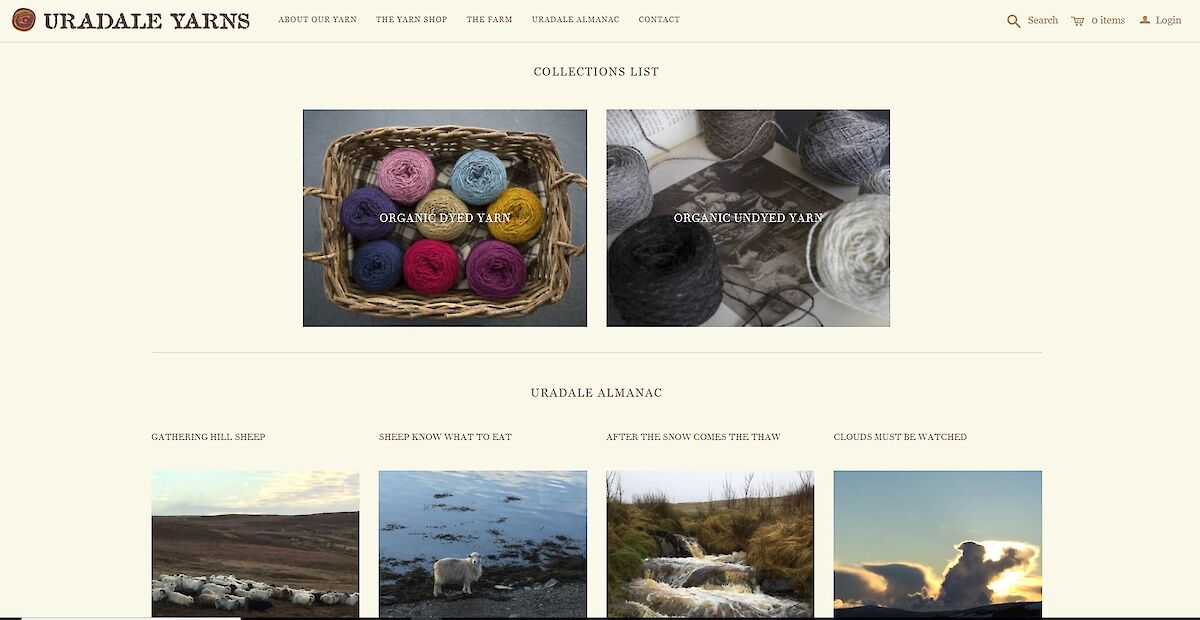Click the Login text link
Image resolution: width=1200 pixels, height=620 pixels.
click(x=1168, y=20)
